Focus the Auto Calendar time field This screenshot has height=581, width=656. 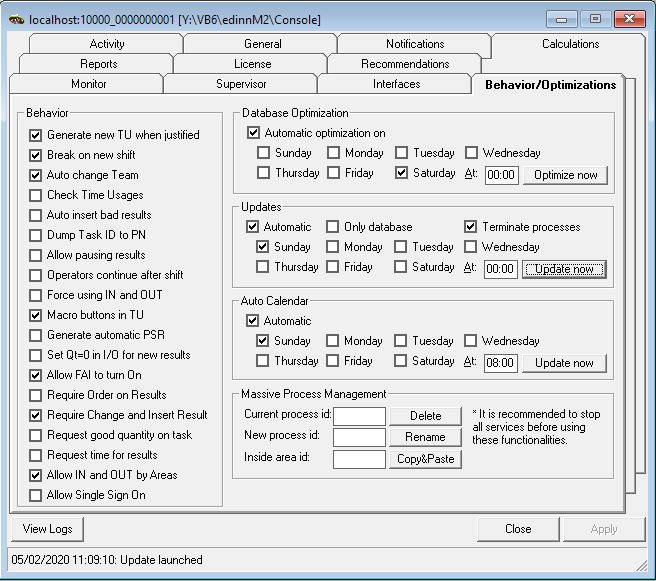pos(500,363)
